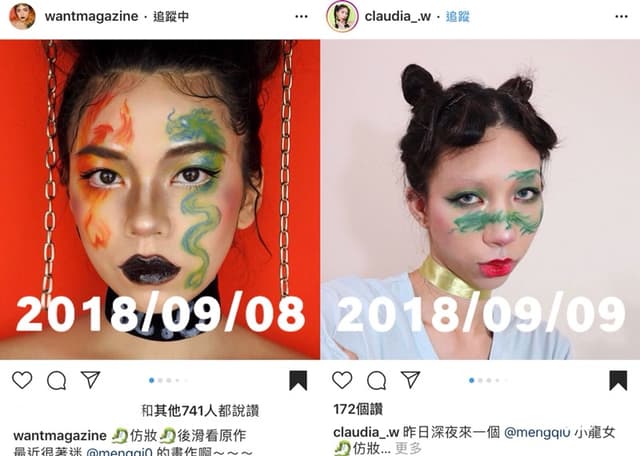Open the claudia_.w profile avatar
The width and height of the screenshot is (640, 456).
[342, 16]
